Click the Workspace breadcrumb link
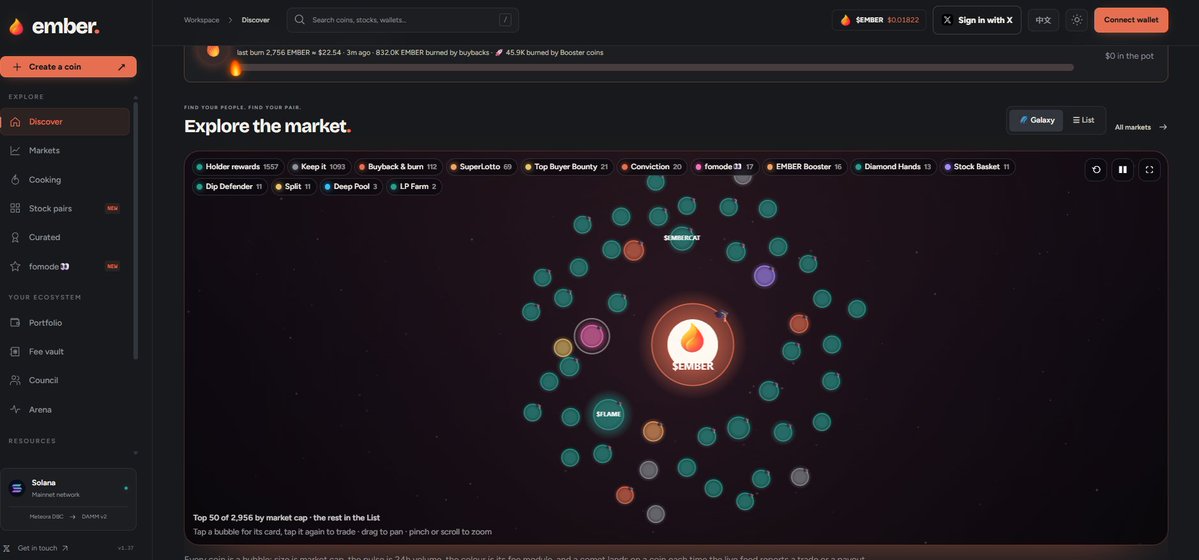This screenshot has height=560, width=1199. pyautogui.click(x=201, y=20)
